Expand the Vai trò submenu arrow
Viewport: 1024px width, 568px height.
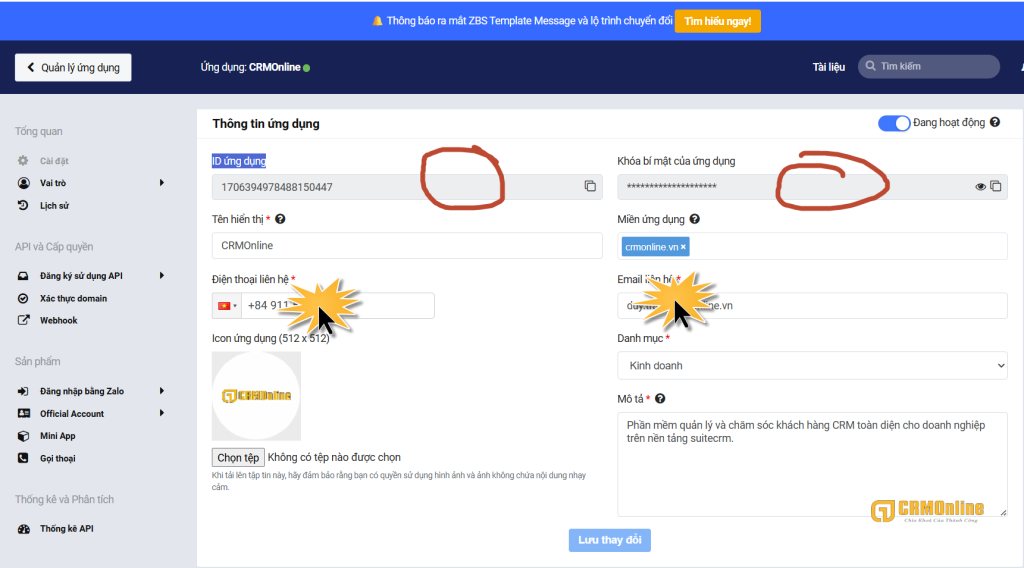161,183
